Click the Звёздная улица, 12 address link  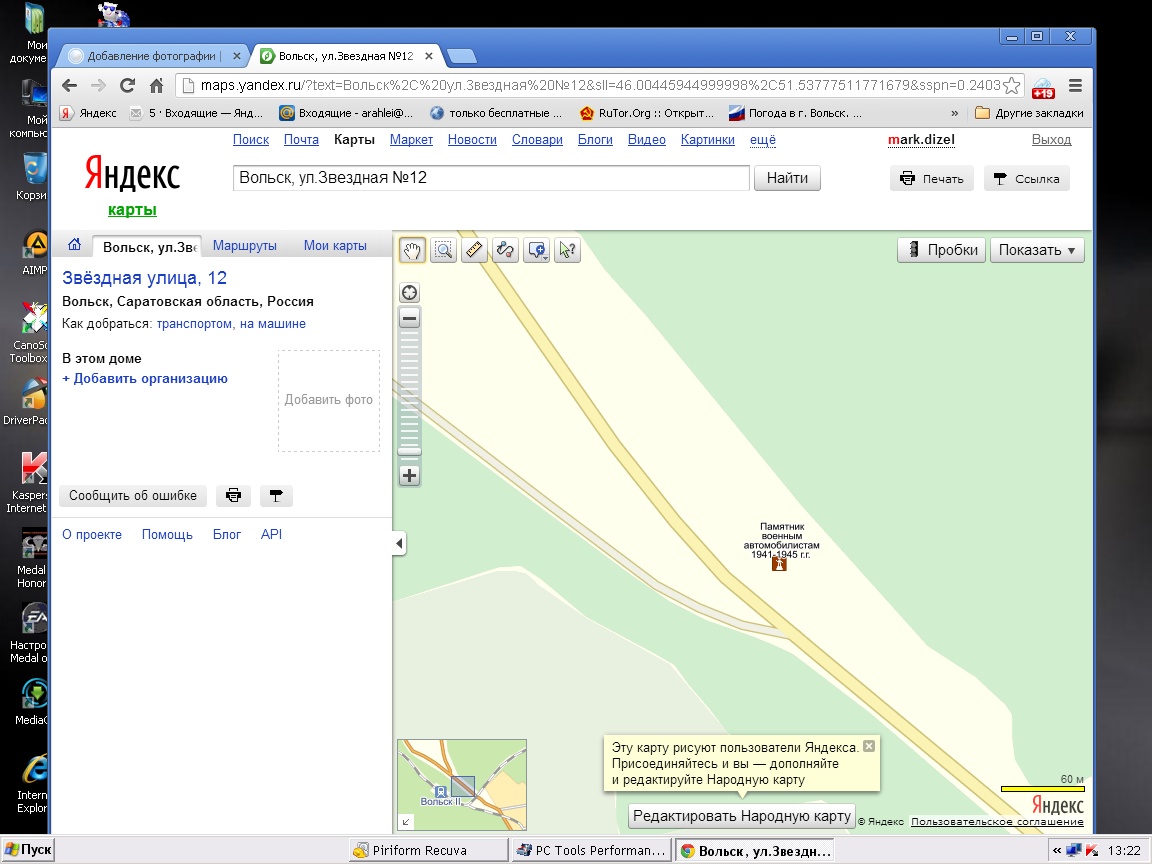[x=144, y=278]
